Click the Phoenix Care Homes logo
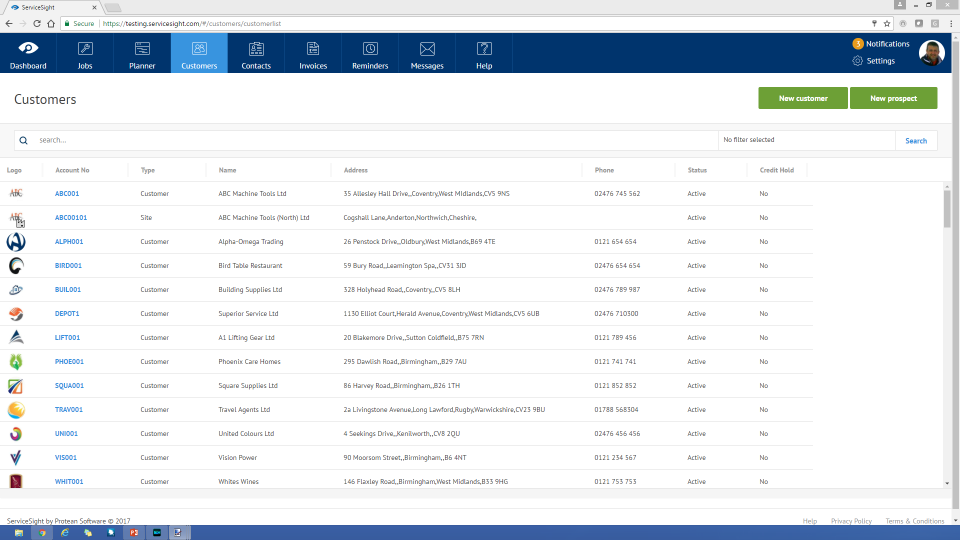This screenshot has height=540, width=960. [x=16, y=361]
